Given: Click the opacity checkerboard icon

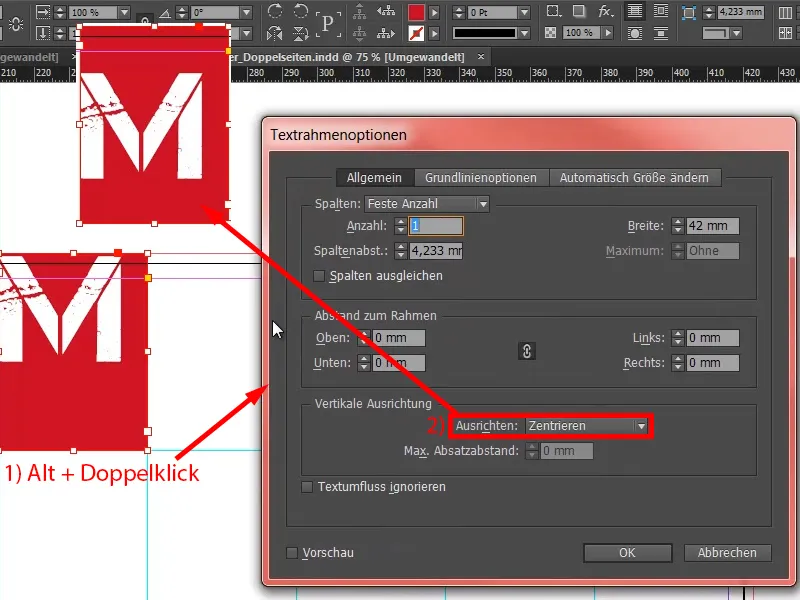Looking at the screenshot, I should (551, 33).
